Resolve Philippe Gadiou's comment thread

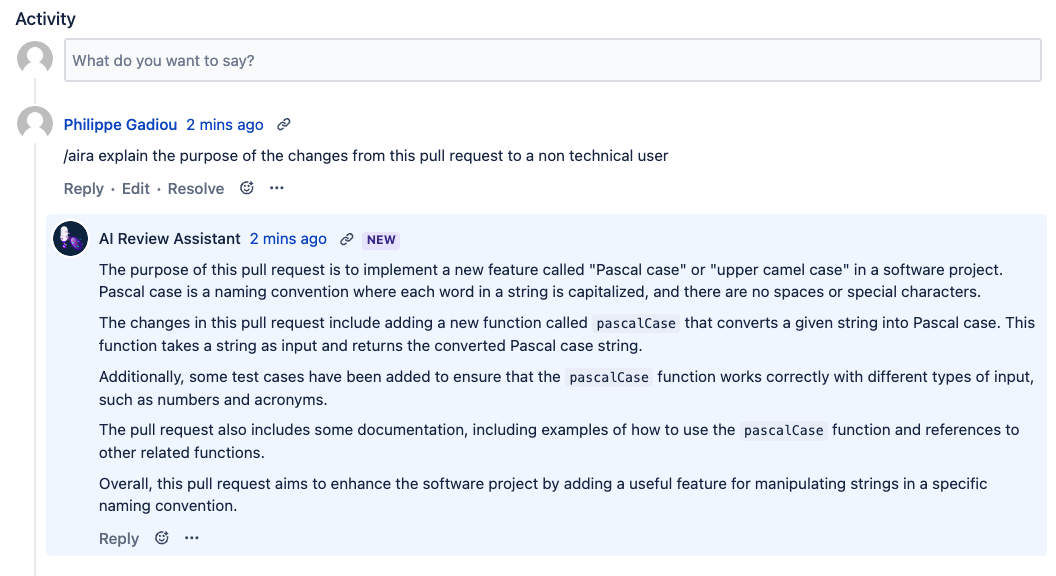click(196, 189)
